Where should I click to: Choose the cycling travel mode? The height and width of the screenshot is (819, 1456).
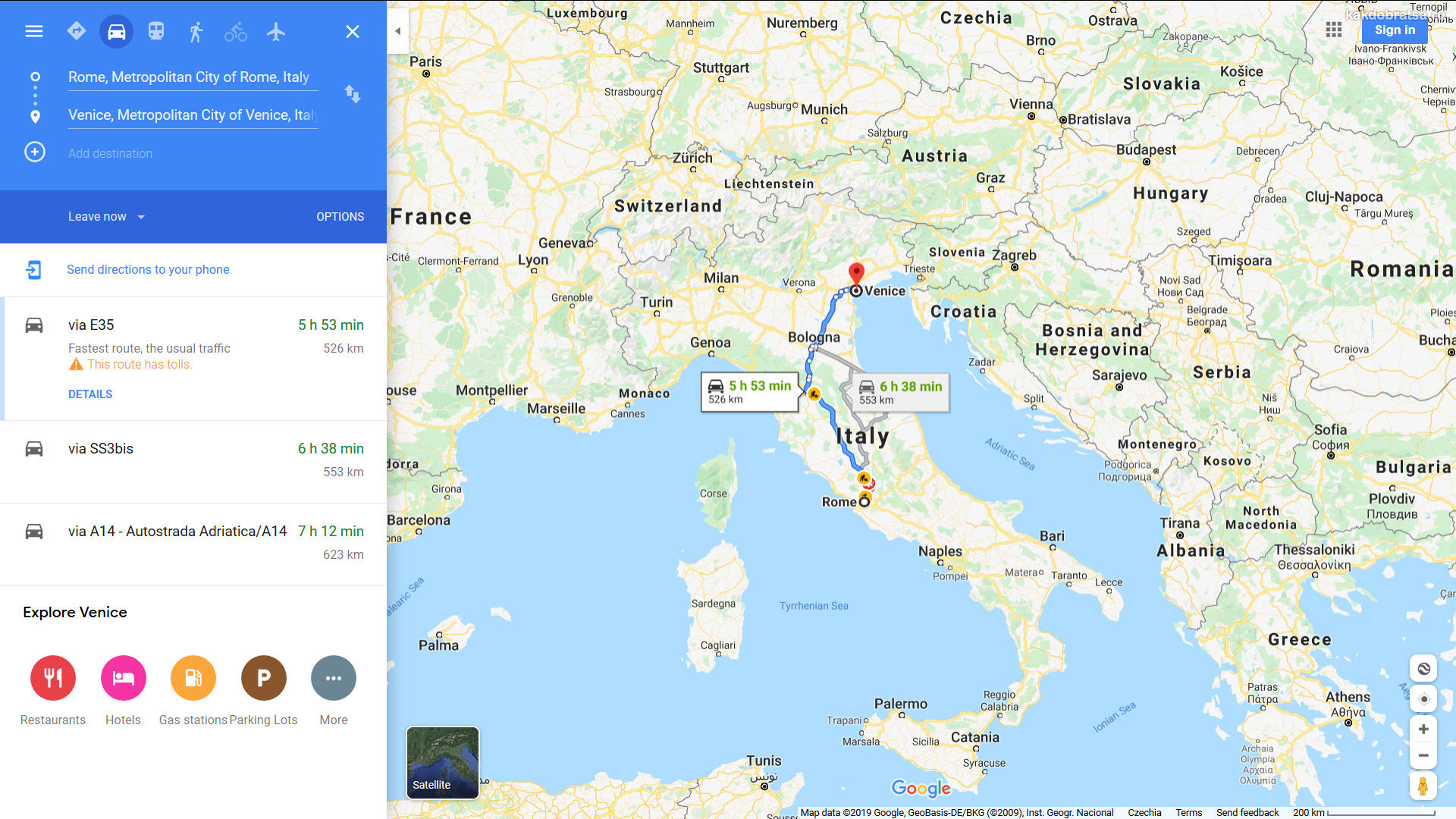[x=236, y=32]
